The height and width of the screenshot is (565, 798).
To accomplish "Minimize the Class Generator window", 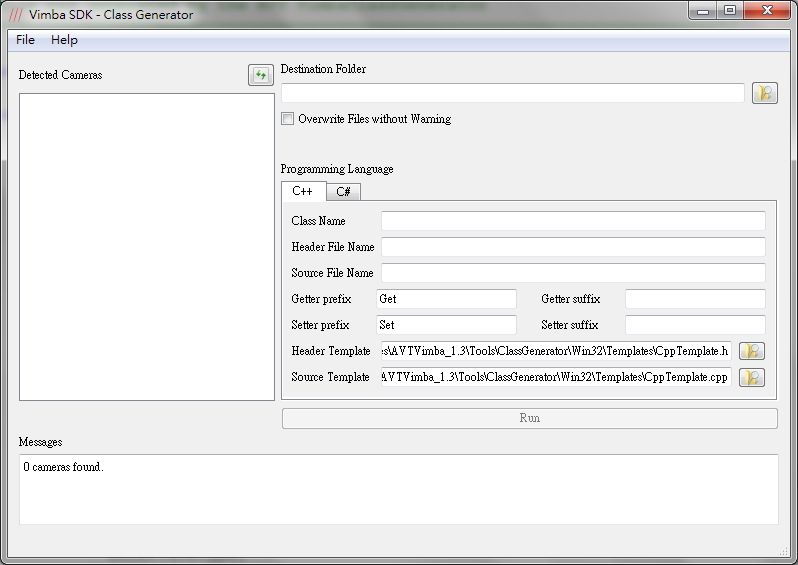I will click(703, 11).
